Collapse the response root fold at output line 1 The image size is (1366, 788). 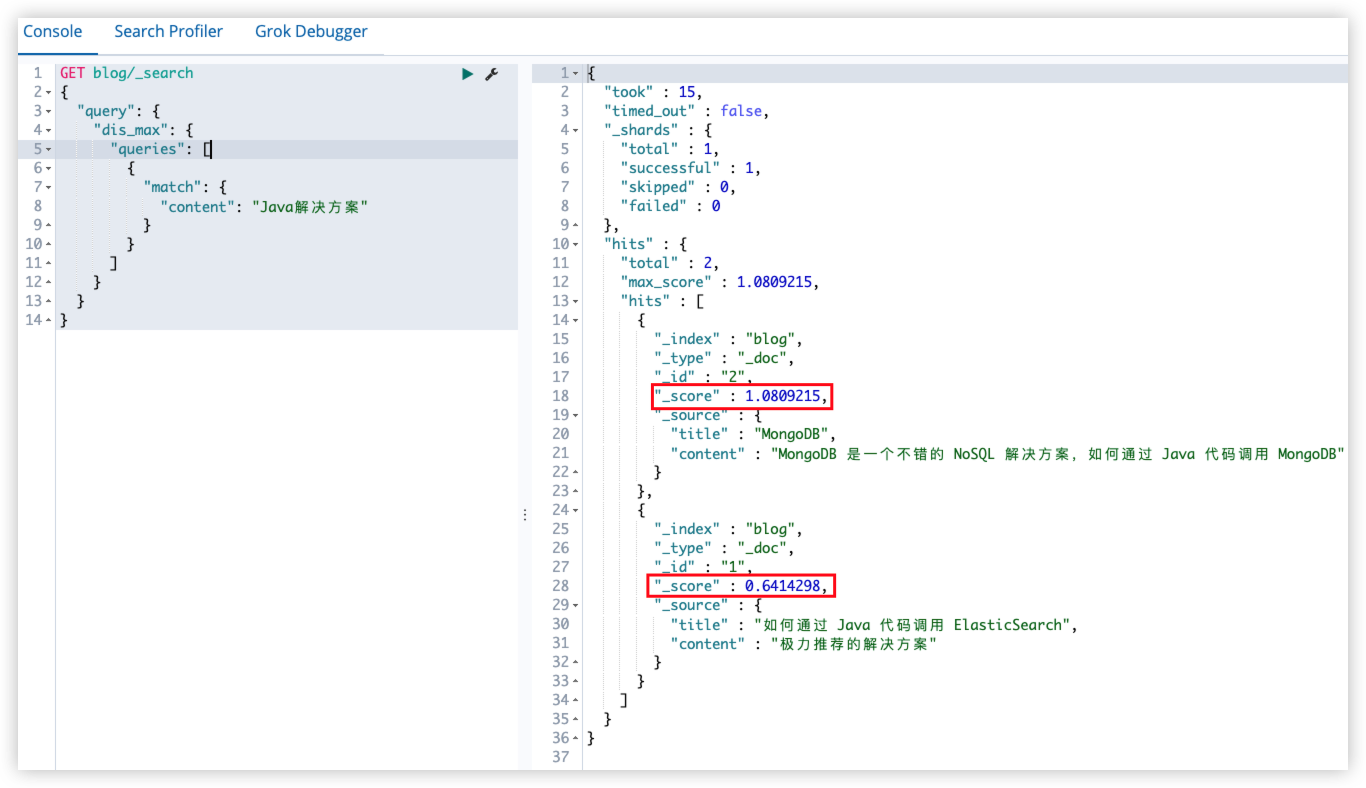(x=576, y=73)
